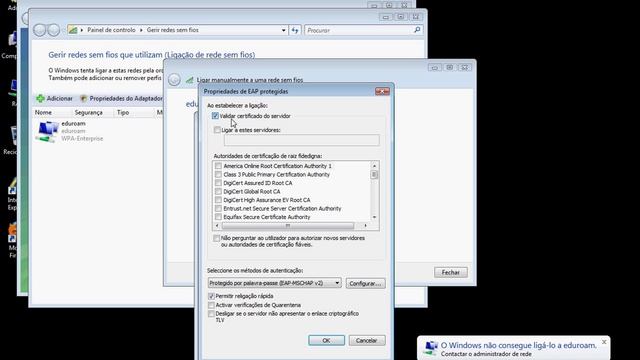This screenshot has height=360, width=640.
Task: Click forward navigation button in Control Panel
Action: [53, 30]
